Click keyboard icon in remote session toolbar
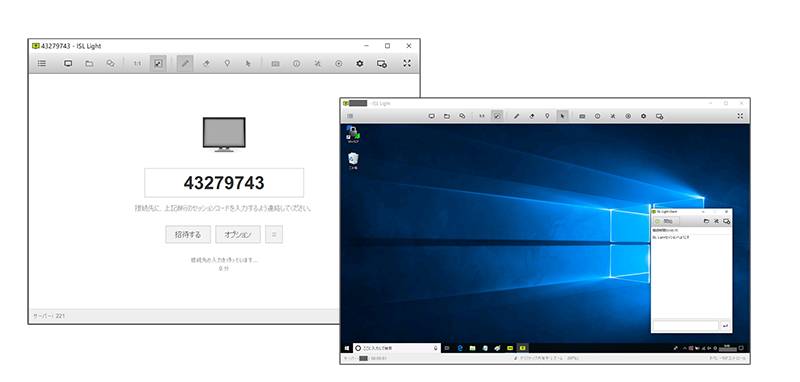This screenshot has height=382, width=800. (582, 116)
